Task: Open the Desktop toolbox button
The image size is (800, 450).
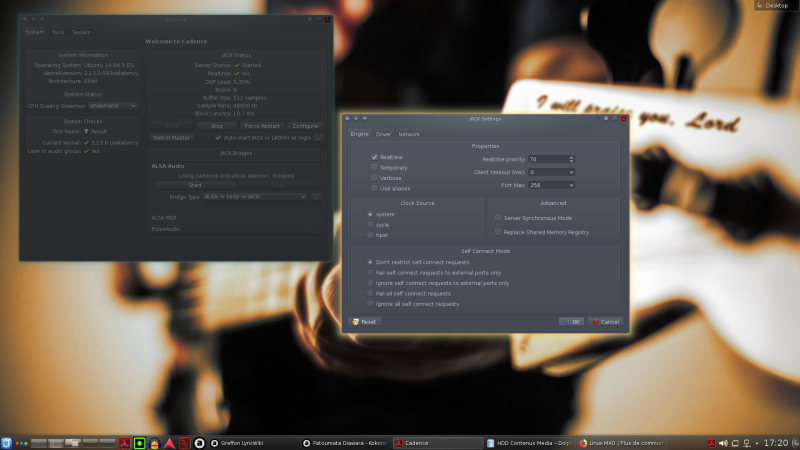Action: click(777, 5)
